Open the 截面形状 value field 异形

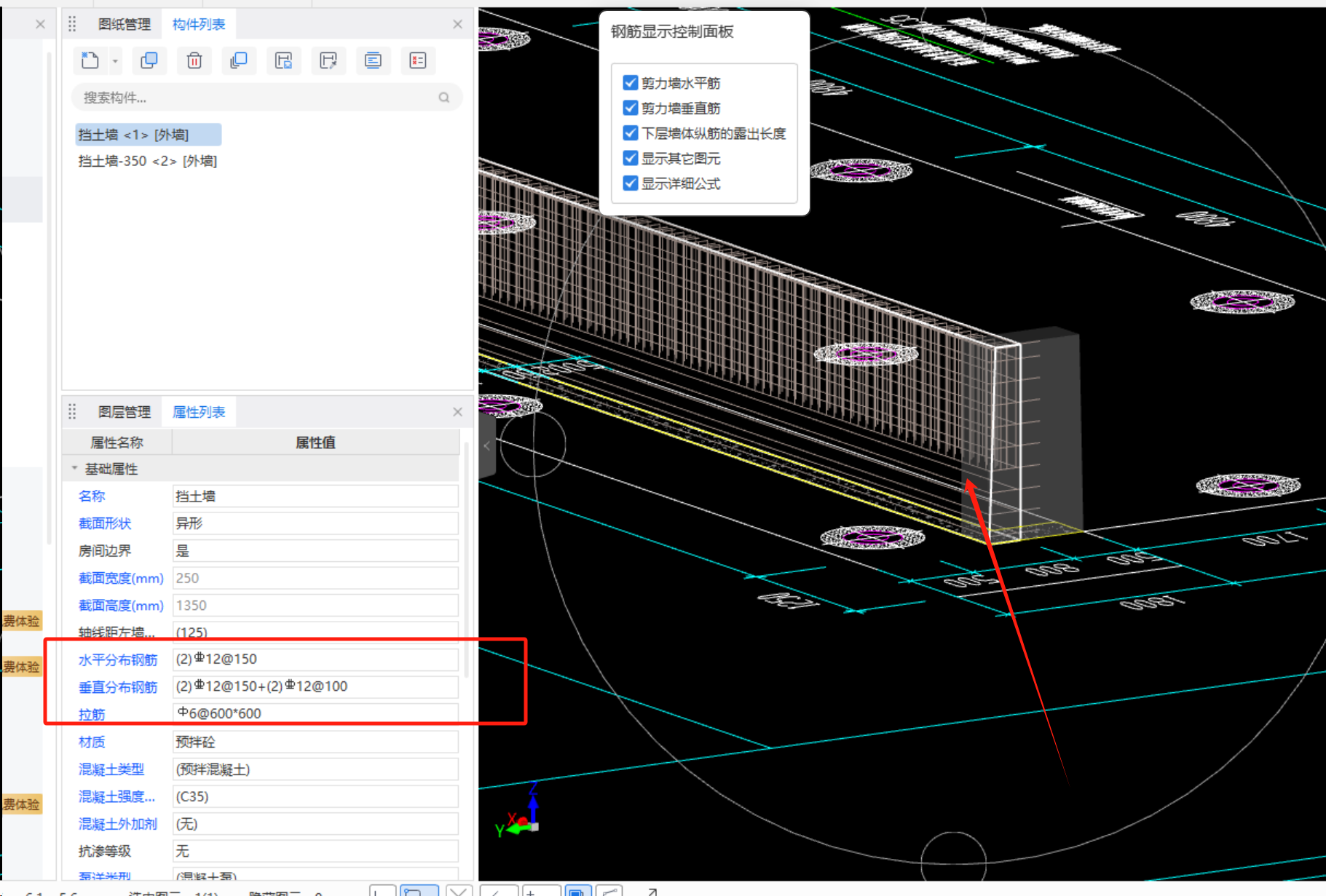tap(315, 523)
